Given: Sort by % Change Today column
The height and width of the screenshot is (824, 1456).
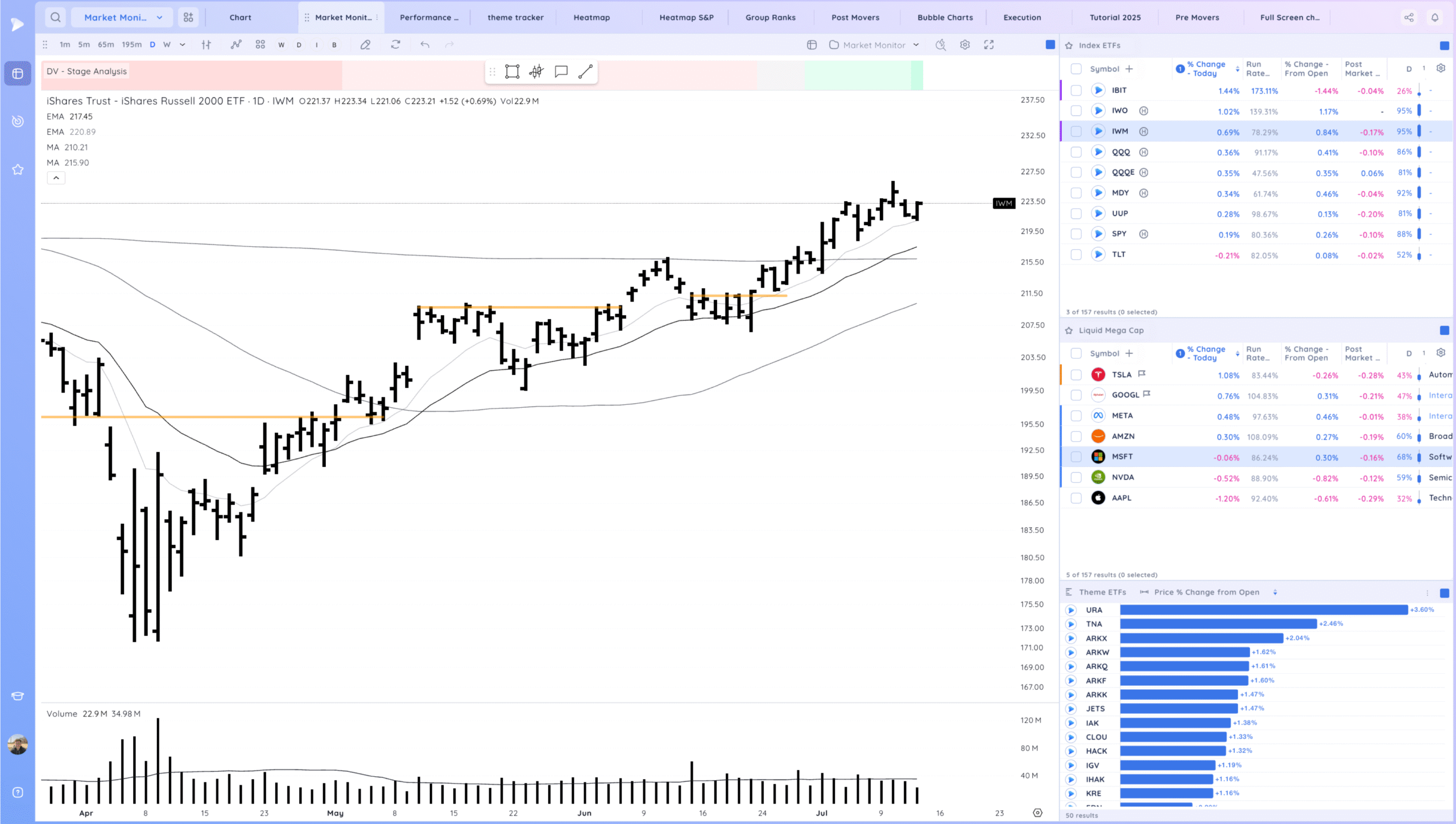Looking at the screenshot, I should click(1206, 69).
